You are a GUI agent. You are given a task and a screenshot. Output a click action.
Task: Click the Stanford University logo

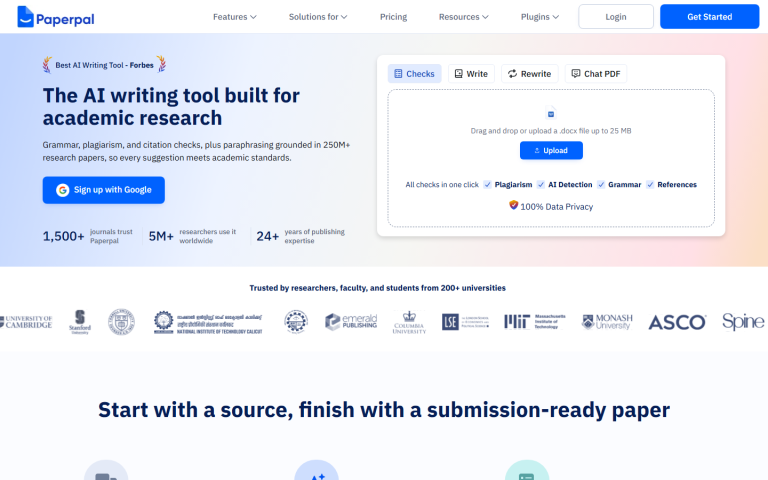[x=80, y=322]
